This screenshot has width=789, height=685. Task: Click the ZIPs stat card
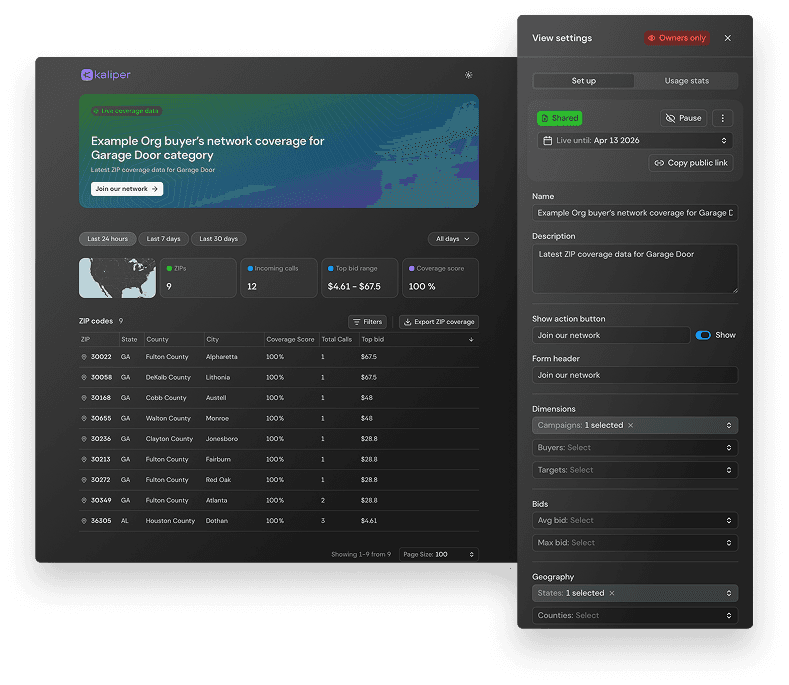198,278
